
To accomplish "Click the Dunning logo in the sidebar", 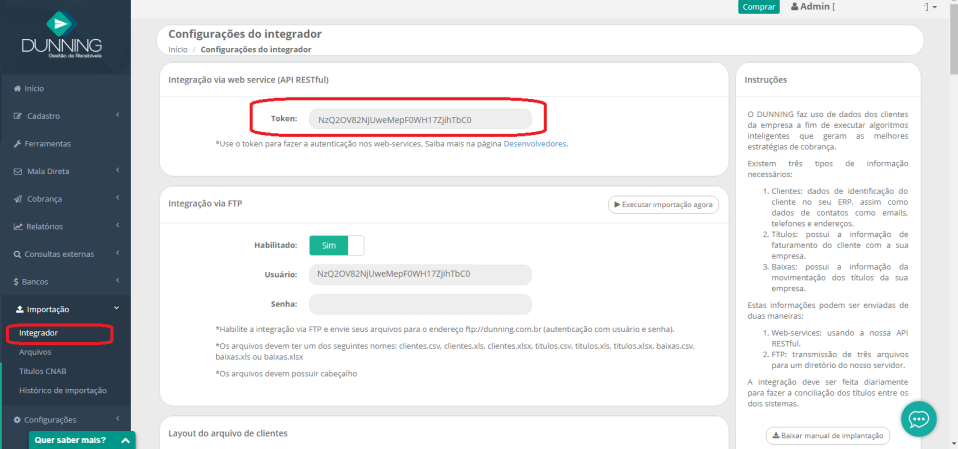I will point(61,34).
